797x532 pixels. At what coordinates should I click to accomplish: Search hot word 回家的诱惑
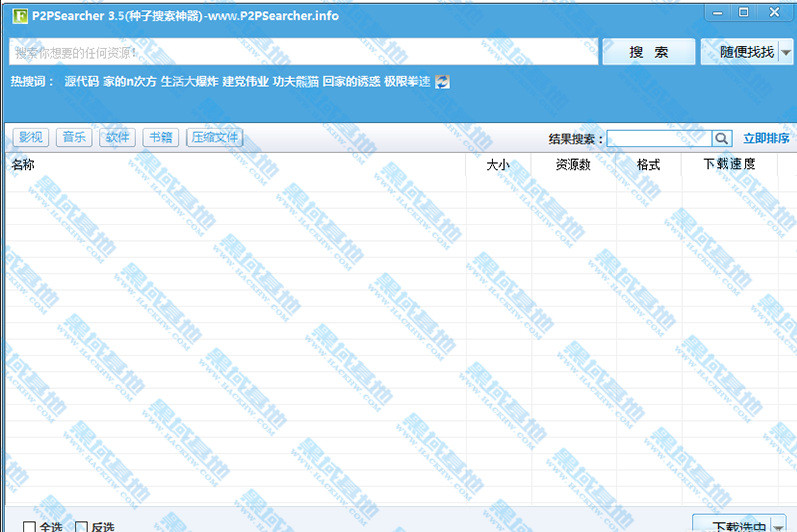pyautogui.click(x=351, y=81)
